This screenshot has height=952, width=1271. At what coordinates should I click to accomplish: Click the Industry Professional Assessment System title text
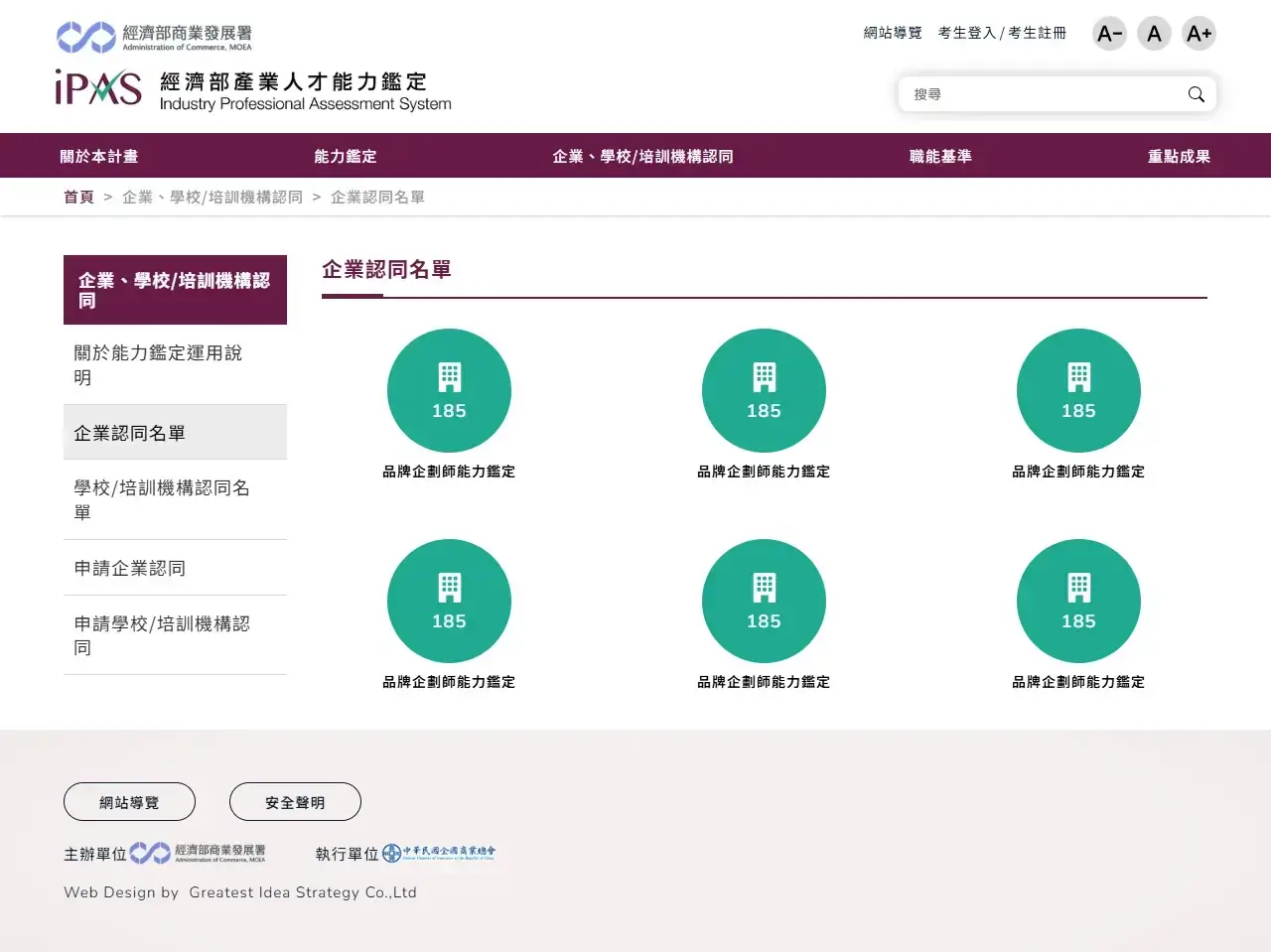click(x=305, y=103)
